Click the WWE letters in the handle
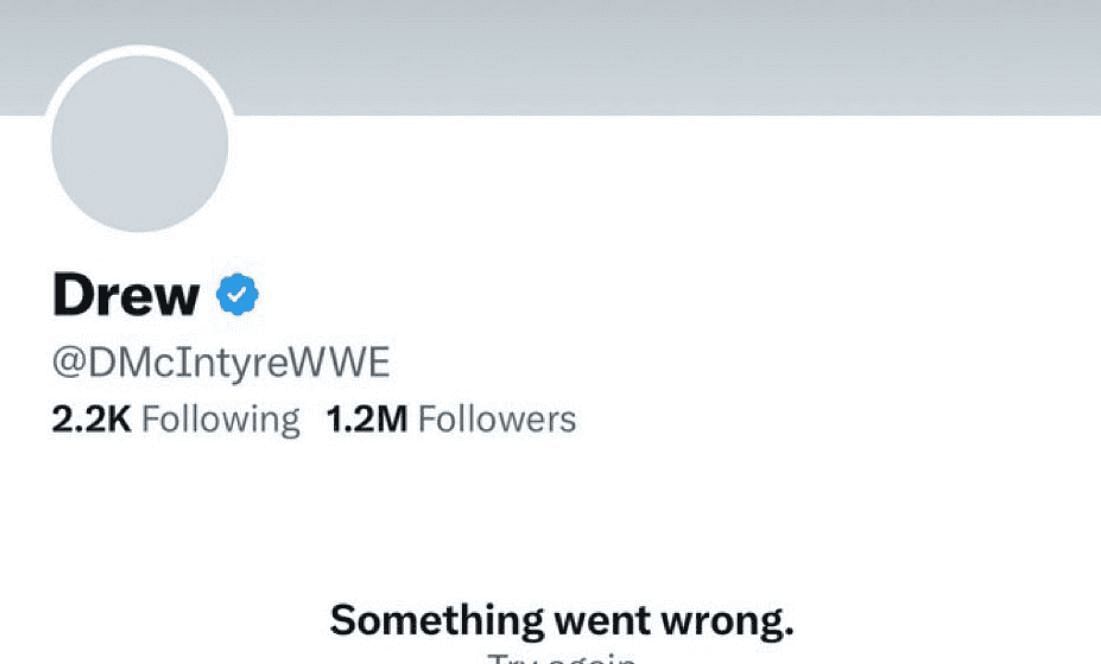 point(339,362)
